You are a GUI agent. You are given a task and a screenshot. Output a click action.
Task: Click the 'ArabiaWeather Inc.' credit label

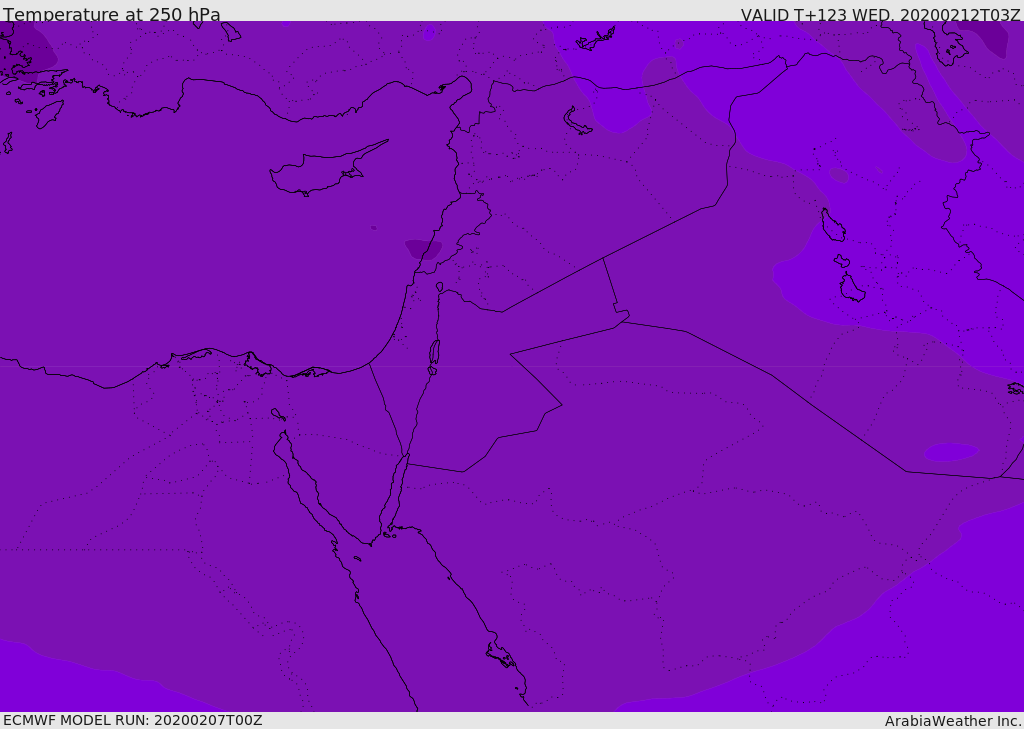[953, 720]
